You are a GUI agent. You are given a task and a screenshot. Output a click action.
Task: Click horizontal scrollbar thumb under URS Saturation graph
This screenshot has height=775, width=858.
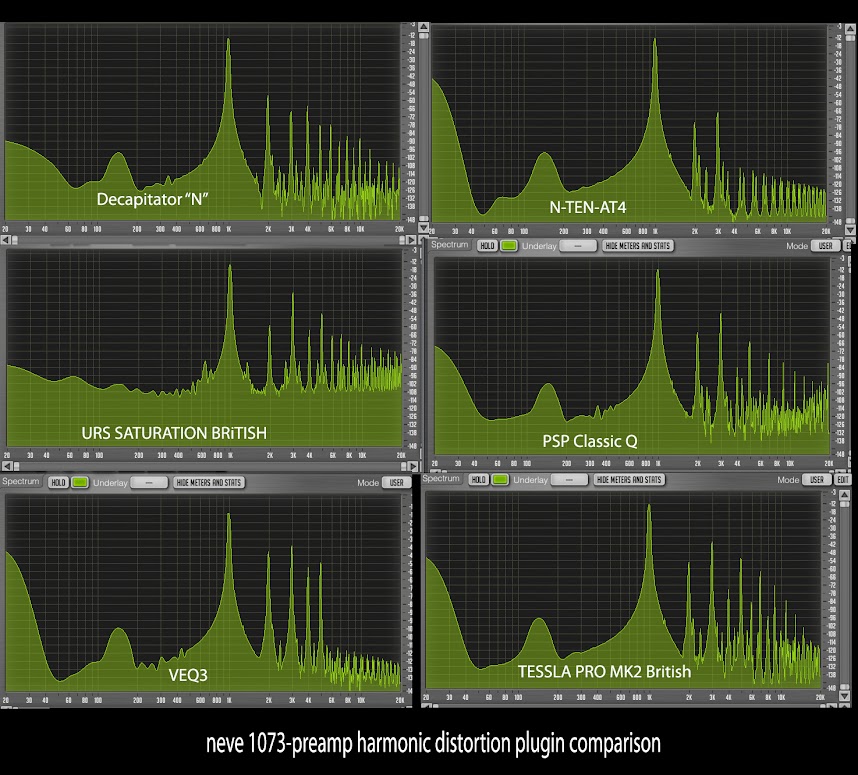click(x=16, y=466)
